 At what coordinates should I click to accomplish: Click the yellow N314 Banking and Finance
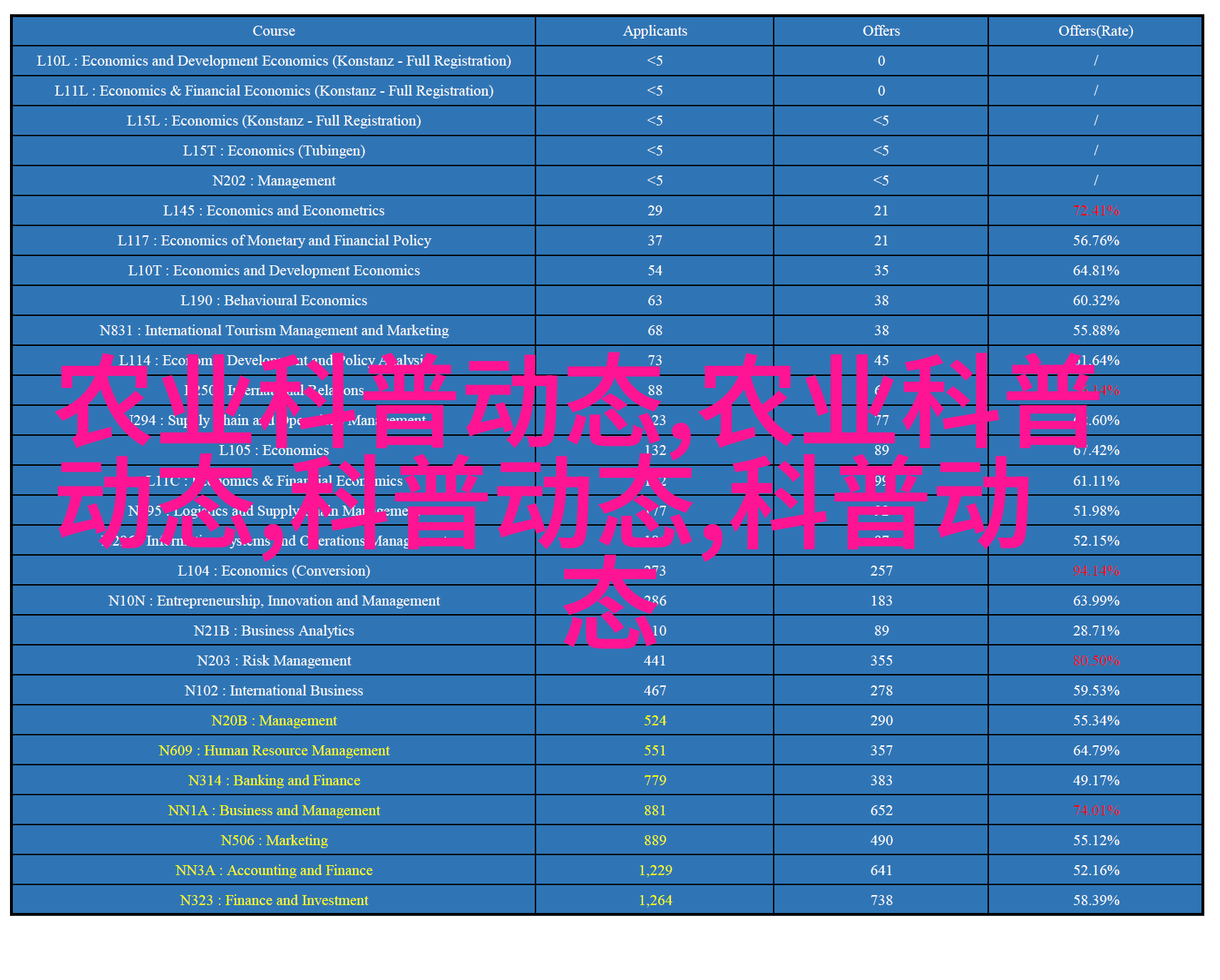pyautogui.click(x=273, y=780)
